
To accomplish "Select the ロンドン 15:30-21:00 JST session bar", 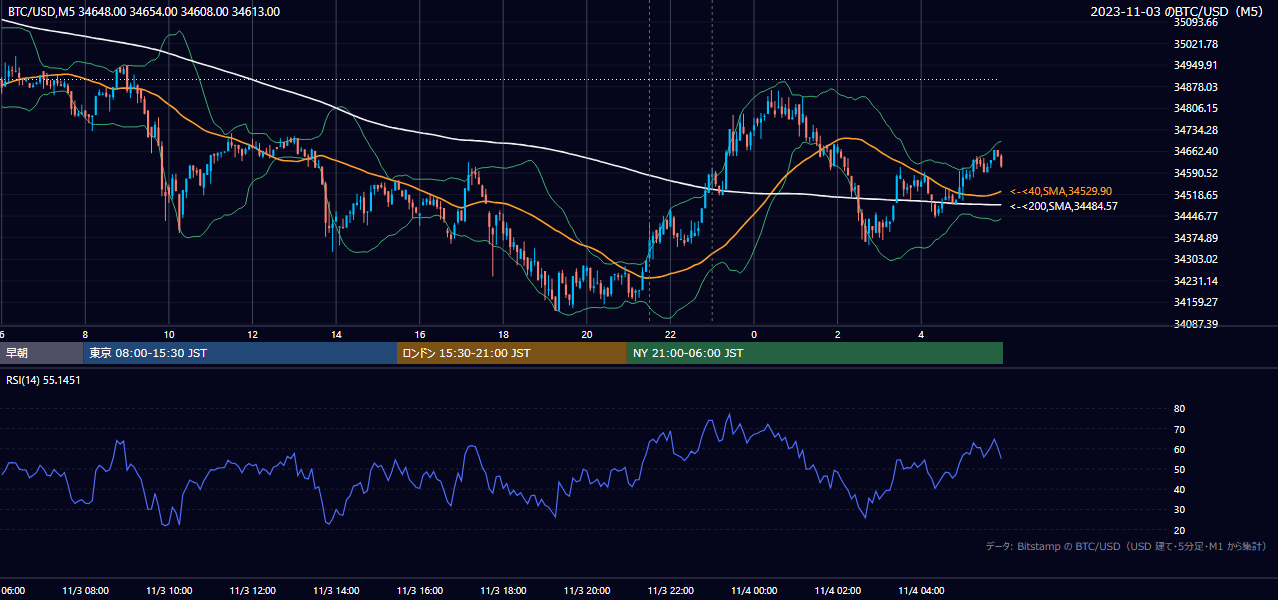I will 512,353.
